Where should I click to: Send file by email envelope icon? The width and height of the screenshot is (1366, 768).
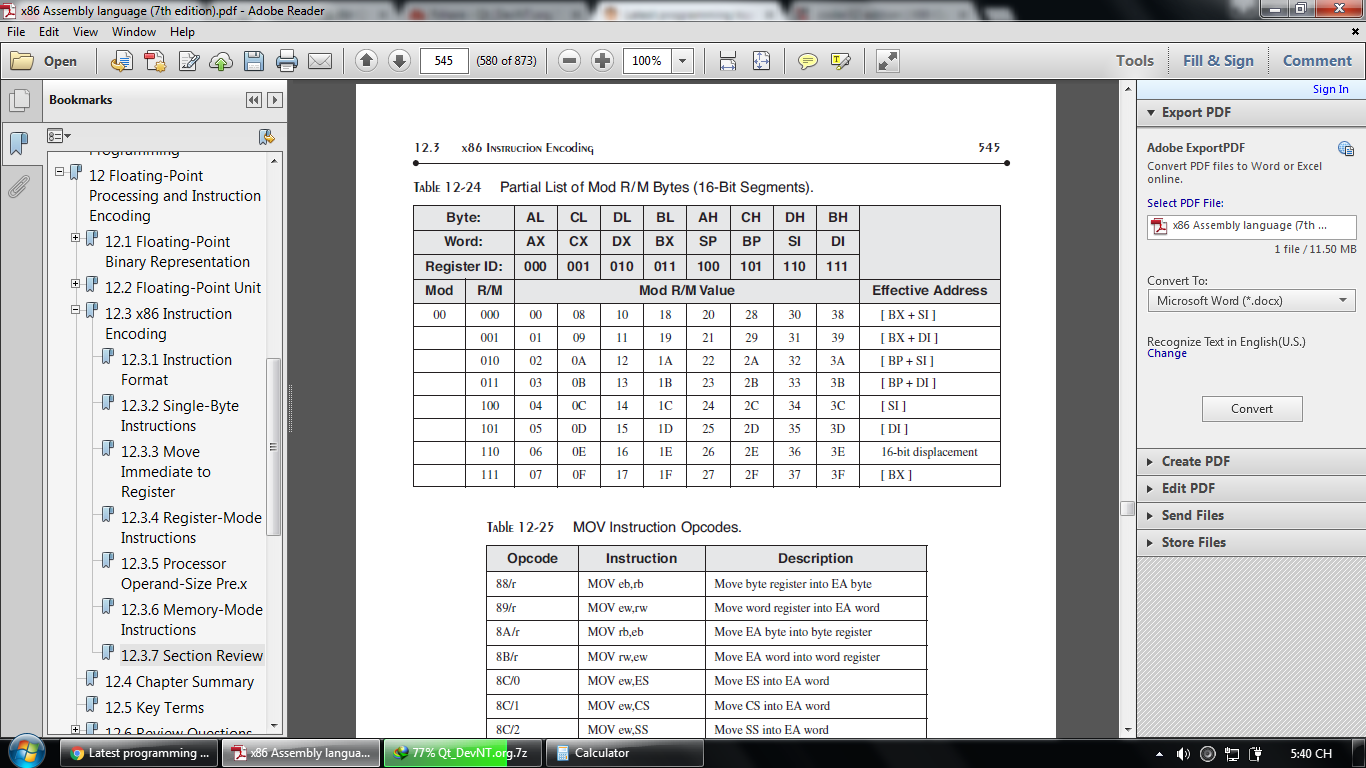point(319,61)
